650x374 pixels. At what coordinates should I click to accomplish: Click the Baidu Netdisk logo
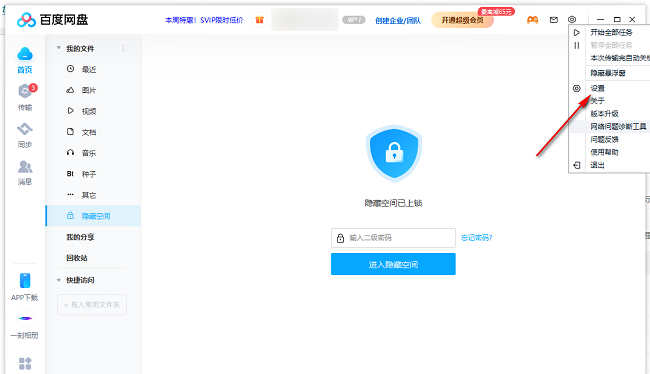coord(53,19)
